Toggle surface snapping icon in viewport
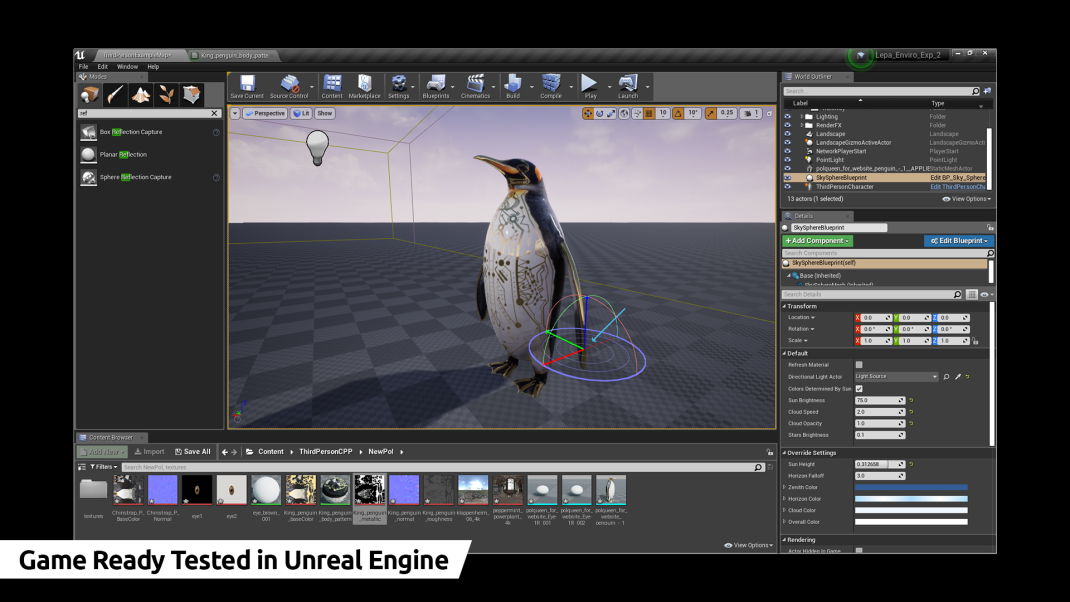The height and width of the screenshot is (602, 1070). pyautogui.click(x=637, y=113)
